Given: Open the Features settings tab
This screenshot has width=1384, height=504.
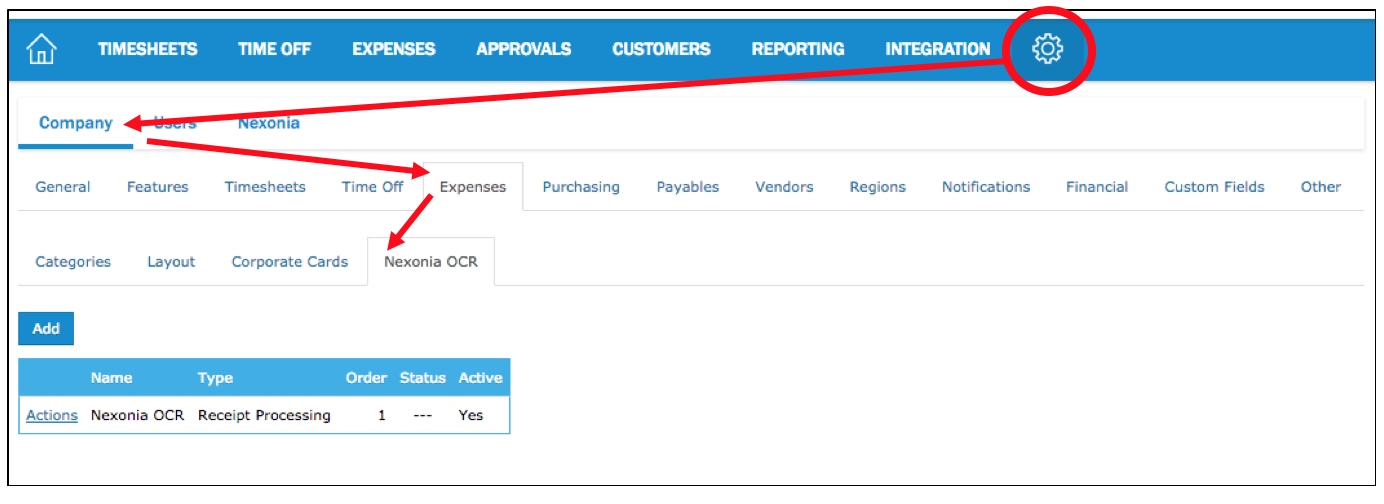Looking at the screenshot, I should [157, 187].
